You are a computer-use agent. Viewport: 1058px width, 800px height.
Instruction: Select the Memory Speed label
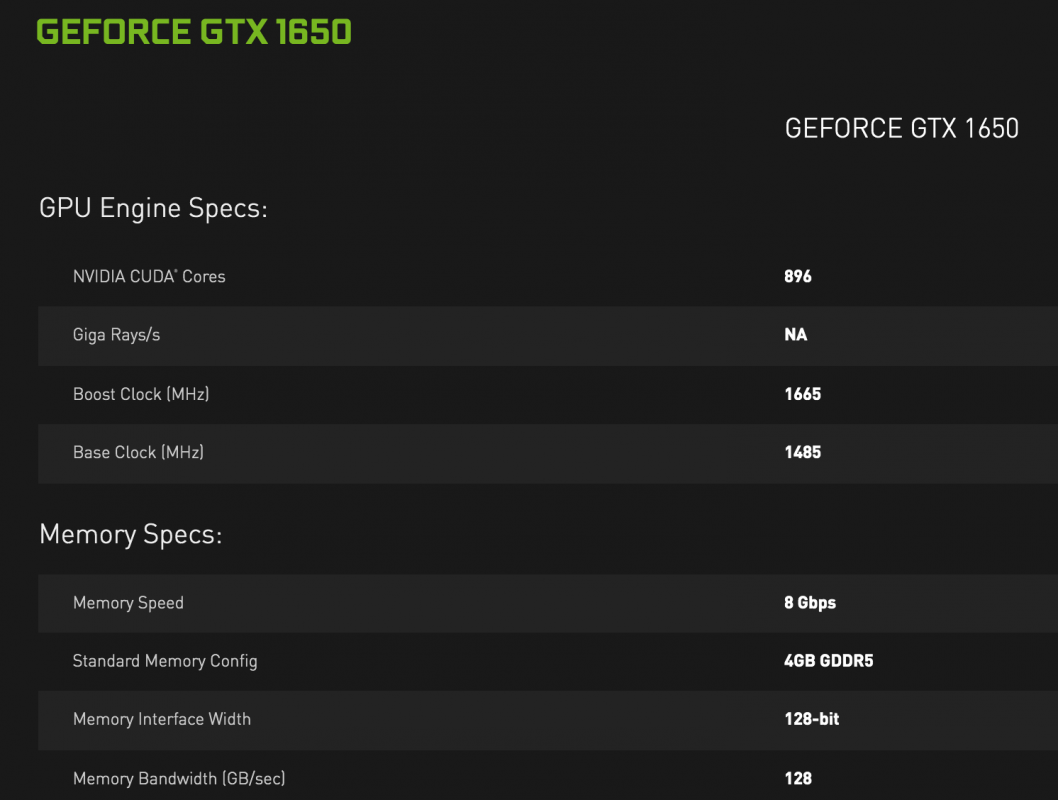tap(128, 603)
